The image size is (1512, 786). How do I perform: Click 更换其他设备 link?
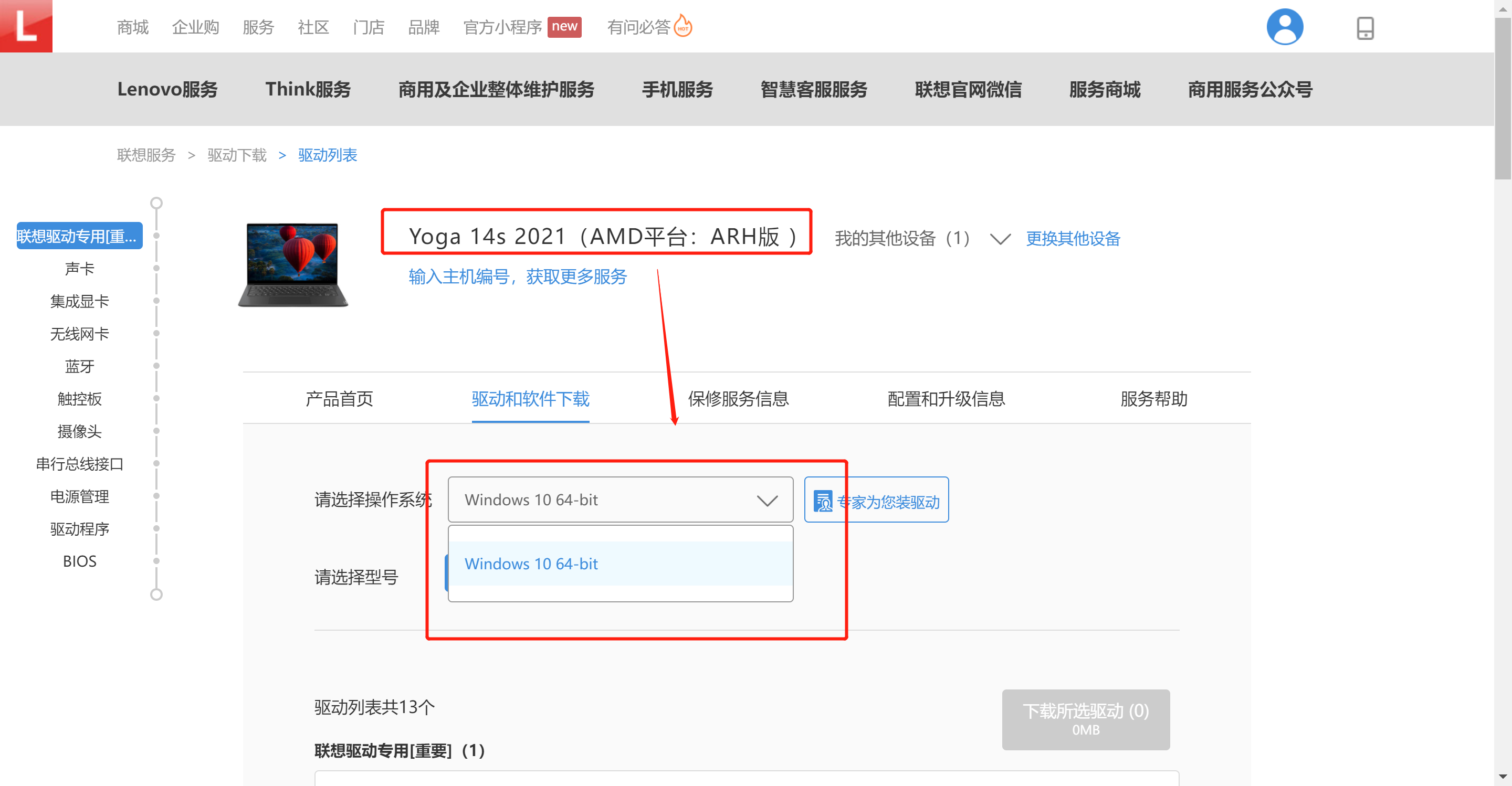tap(1073, 238)
